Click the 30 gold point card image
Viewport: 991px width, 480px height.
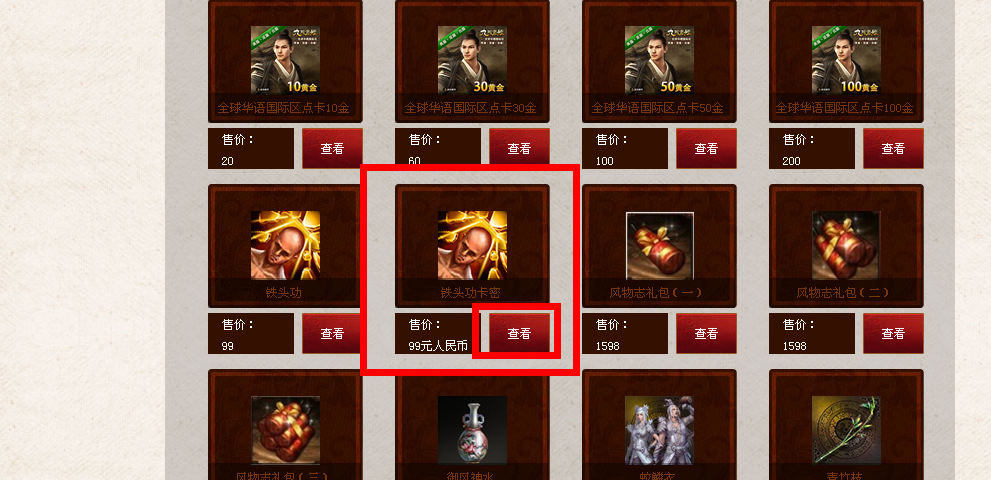pos(472,60)
